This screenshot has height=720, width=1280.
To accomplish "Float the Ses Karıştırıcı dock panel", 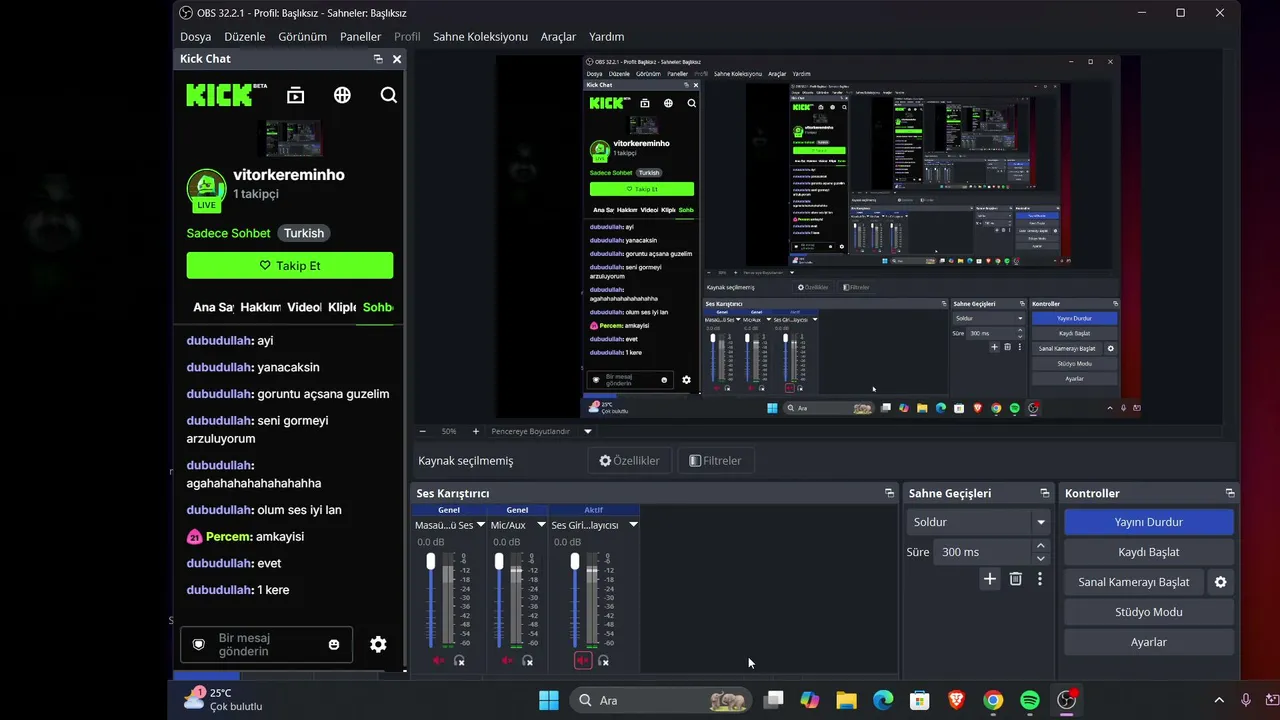I will tap(889, 493).
